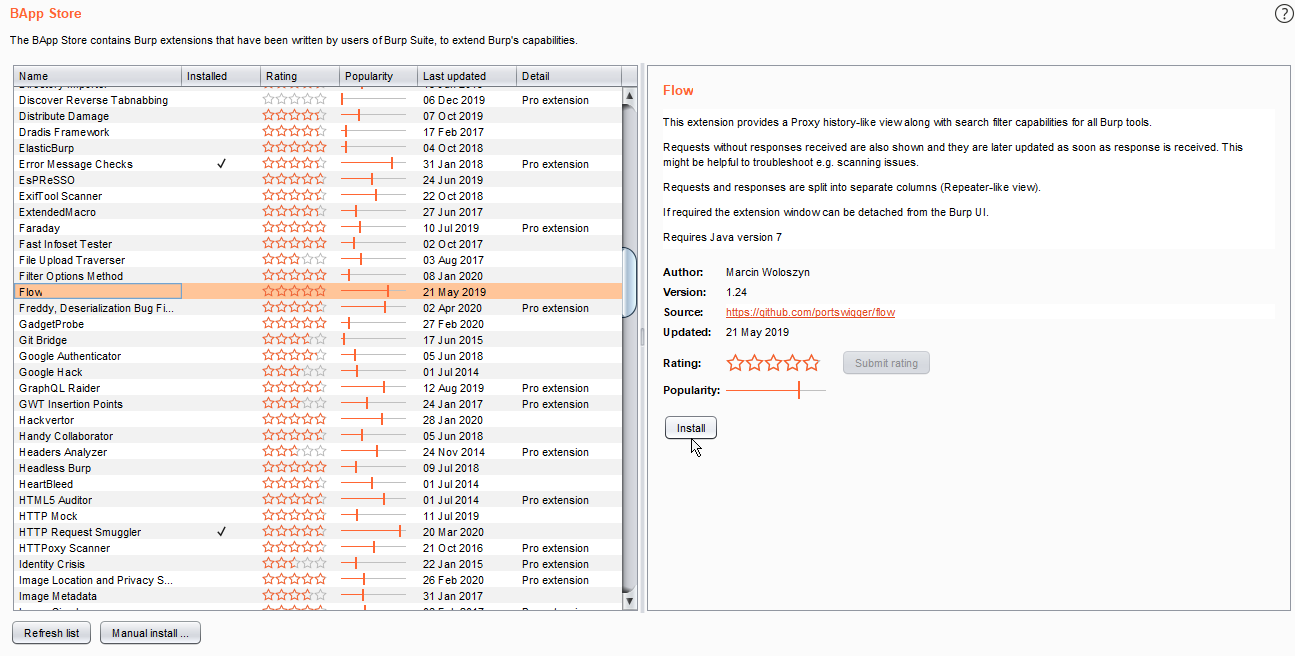The height and width of the screenshot is (656, 1295).
Task: Select the Google Authenticator extension
Action: coord(70,356)
